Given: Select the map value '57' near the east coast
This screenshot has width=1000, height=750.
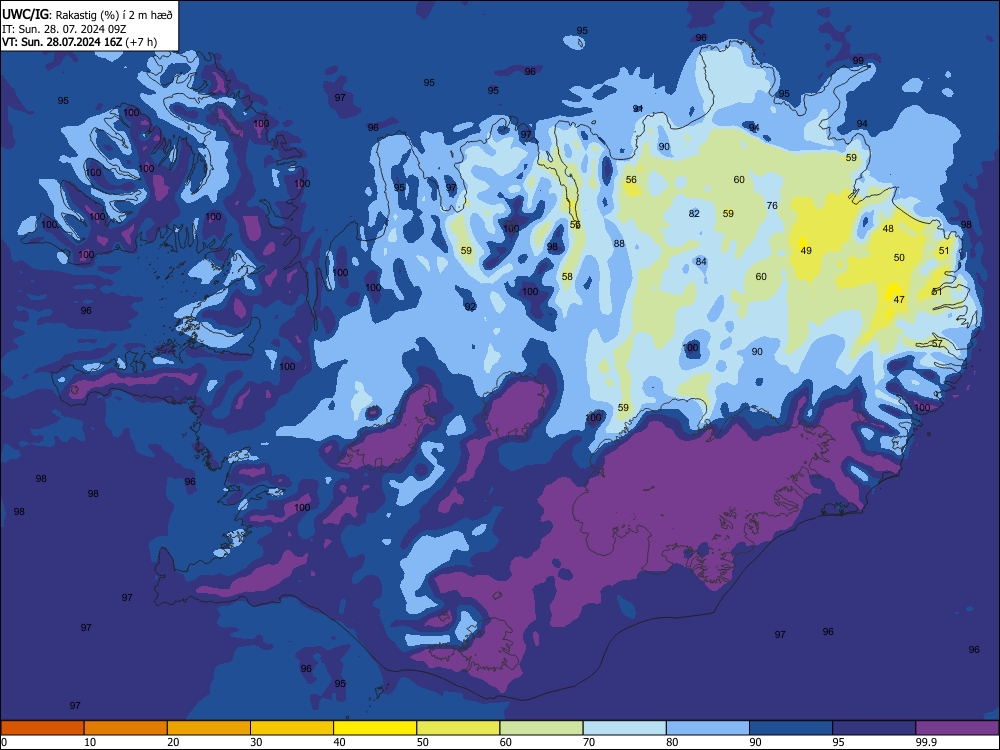Looking at the screenshot, I should [937, 343].
